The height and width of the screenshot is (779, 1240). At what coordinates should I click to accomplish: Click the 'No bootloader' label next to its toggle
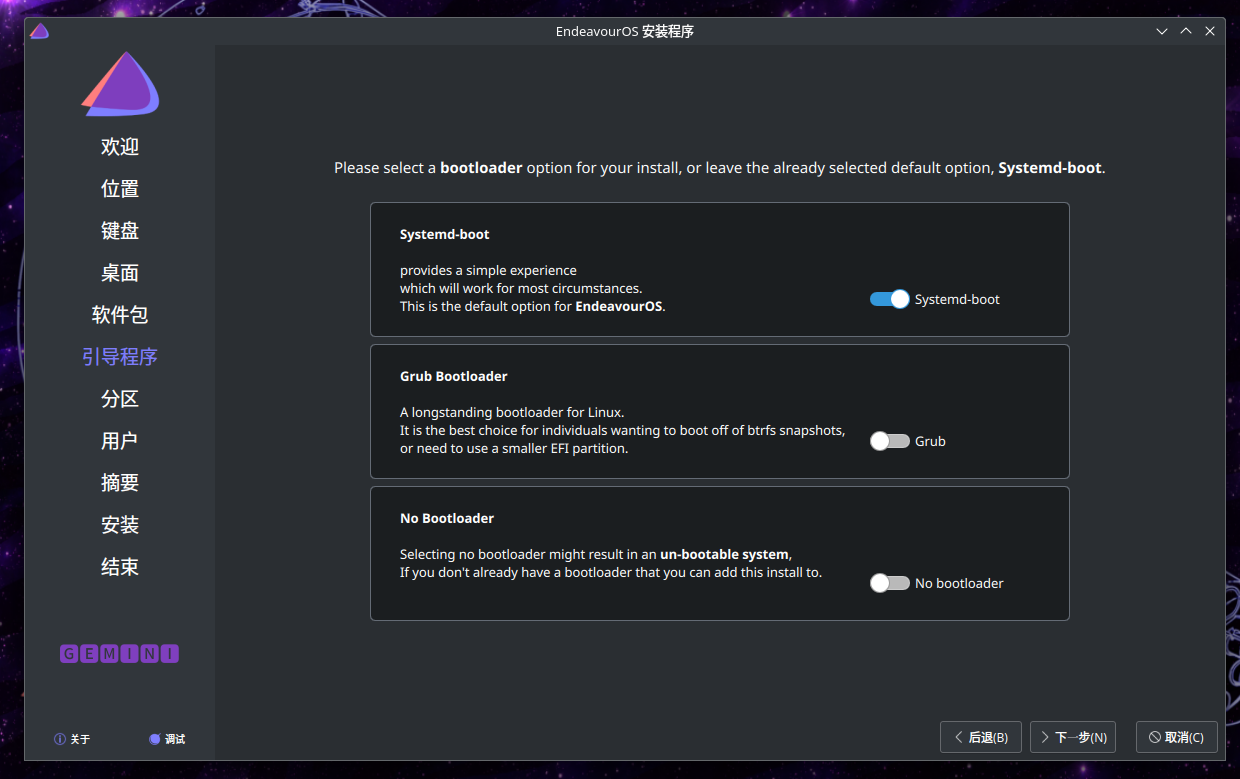click(x=959, y=583)
